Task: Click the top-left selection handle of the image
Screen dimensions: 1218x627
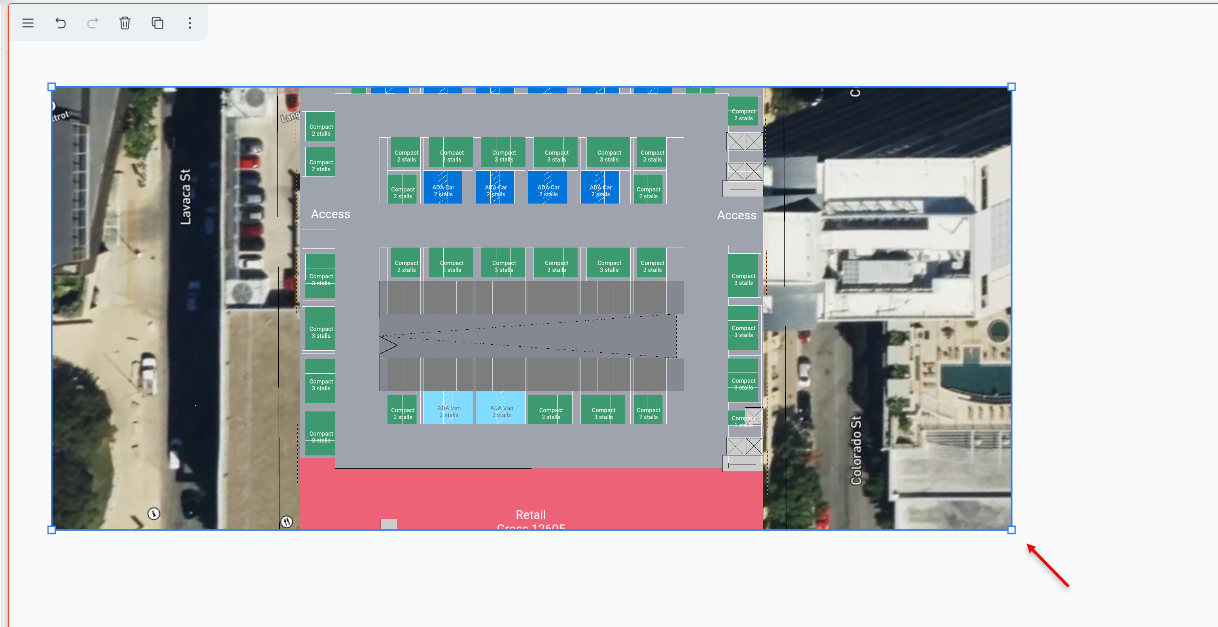Action: click(52, 87)
